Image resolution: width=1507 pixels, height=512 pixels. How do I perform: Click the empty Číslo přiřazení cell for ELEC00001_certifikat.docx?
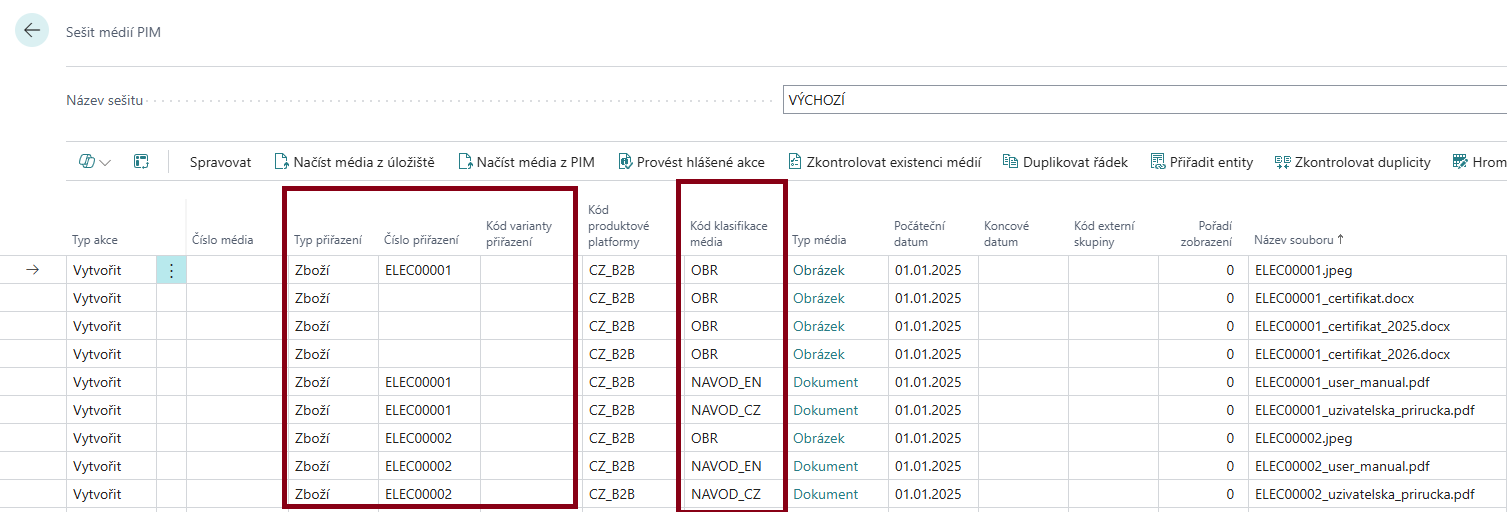[x=428, y=298]
